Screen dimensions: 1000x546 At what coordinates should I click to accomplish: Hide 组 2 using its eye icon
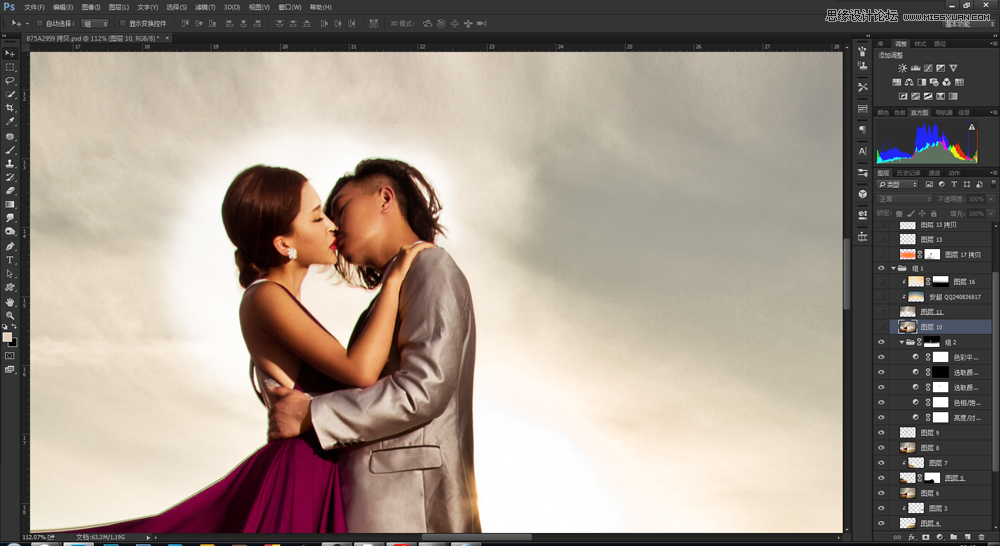coord(881,343)
